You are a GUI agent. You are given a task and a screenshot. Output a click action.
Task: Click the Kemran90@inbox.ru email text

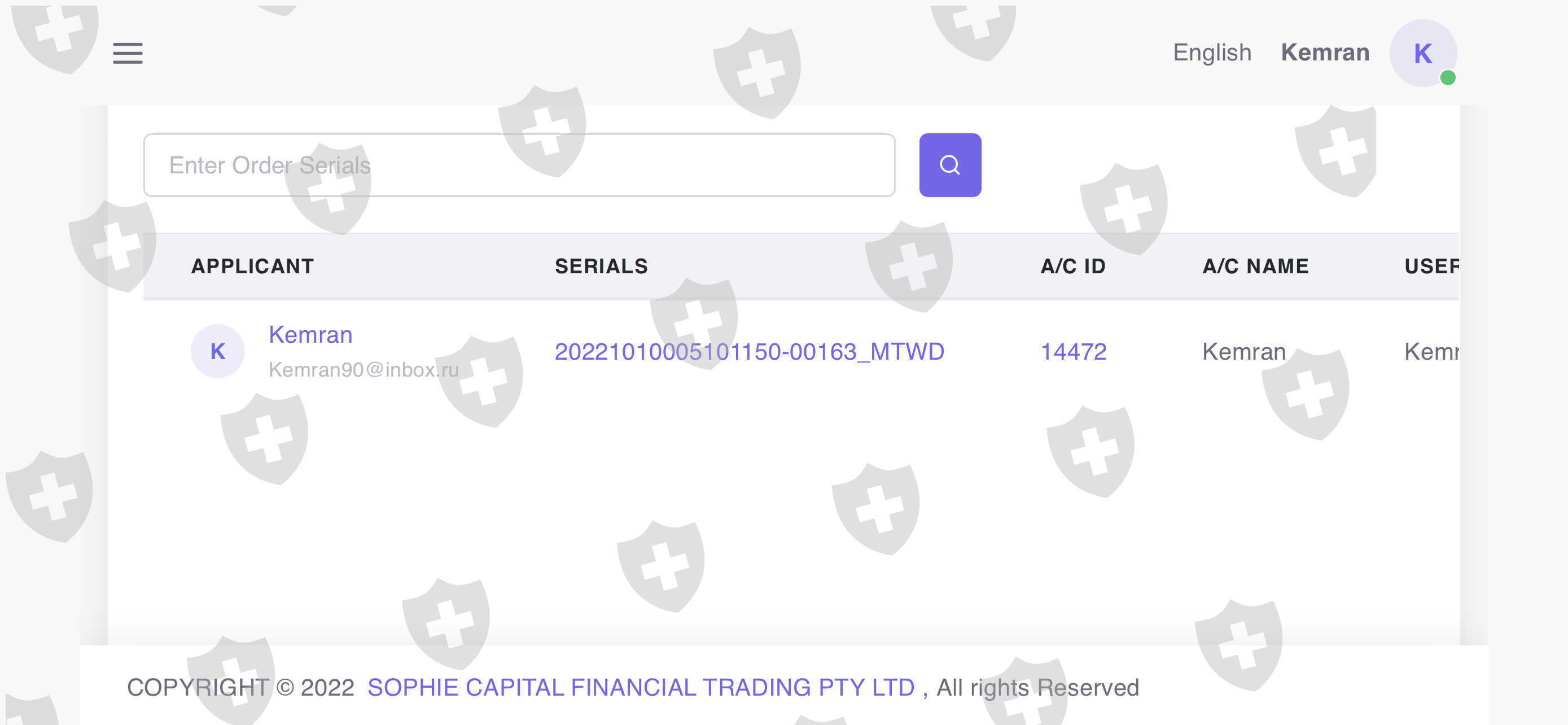pos(363,369)
